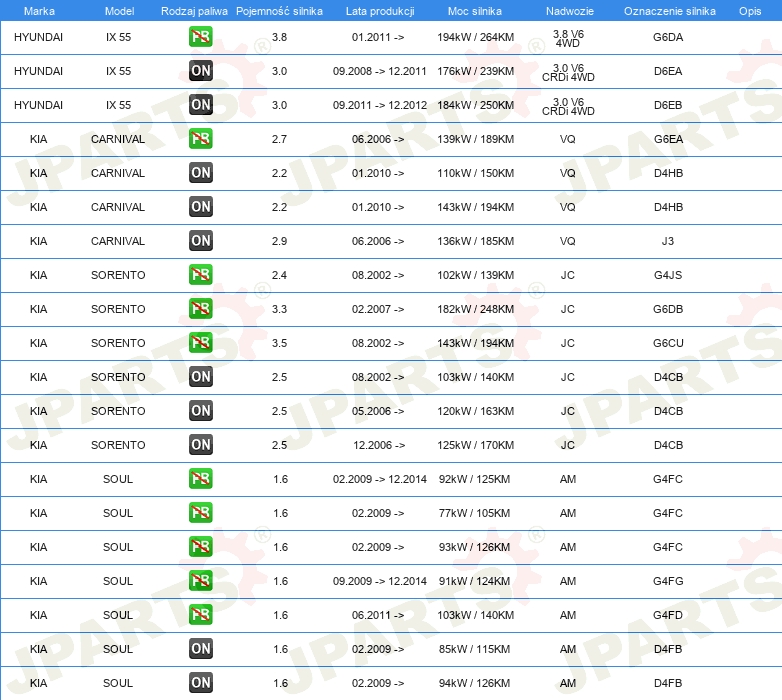The width and height of the screenshot is (782, 700).
Task: Click body type 3.8 V6 4WD
Action: point(568,38)
